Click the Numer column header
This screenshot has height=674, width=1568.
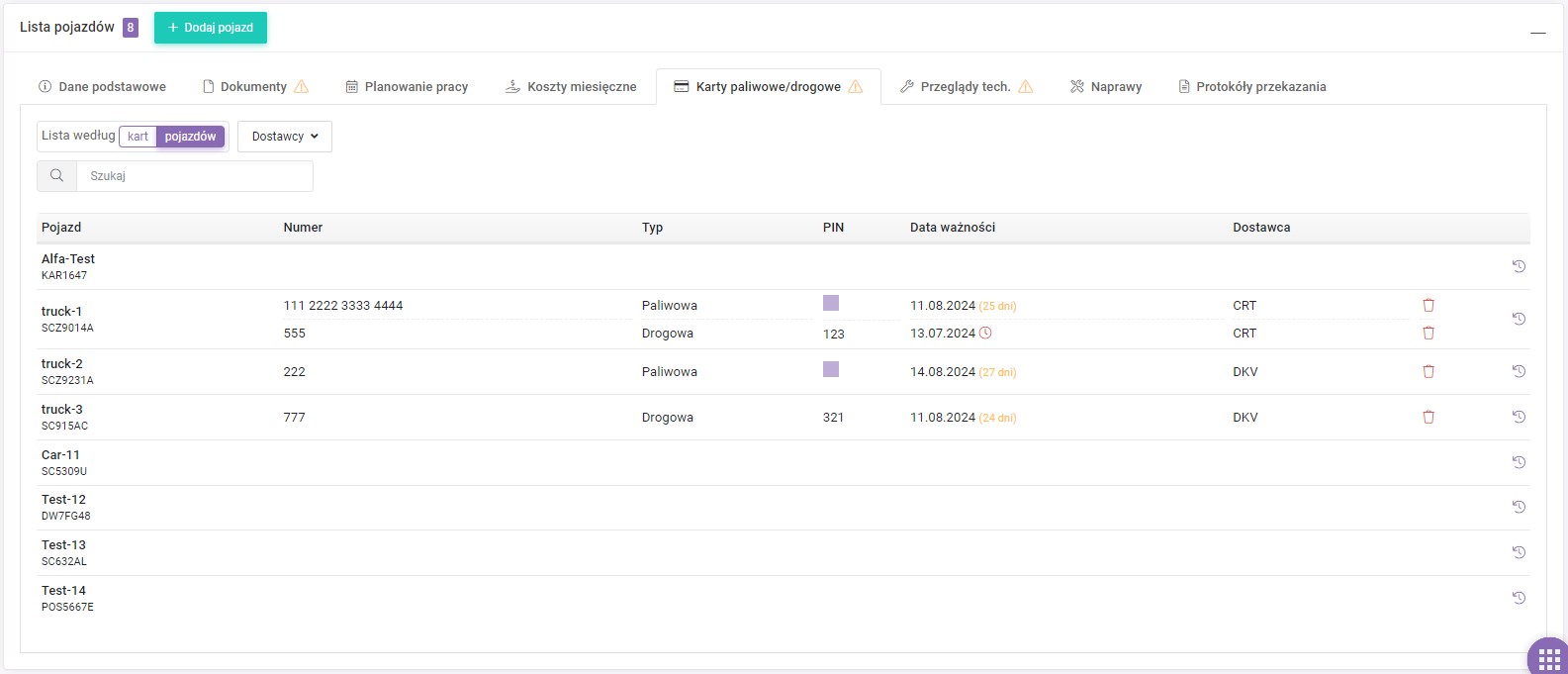pyautogui.click(x=303, y=227)
